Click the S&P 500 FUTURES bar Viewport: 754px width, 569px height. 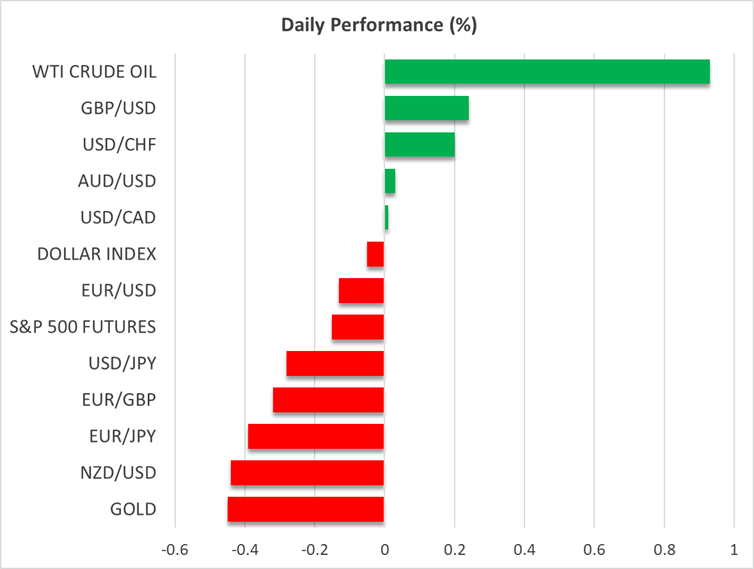[x=358, y=327]
